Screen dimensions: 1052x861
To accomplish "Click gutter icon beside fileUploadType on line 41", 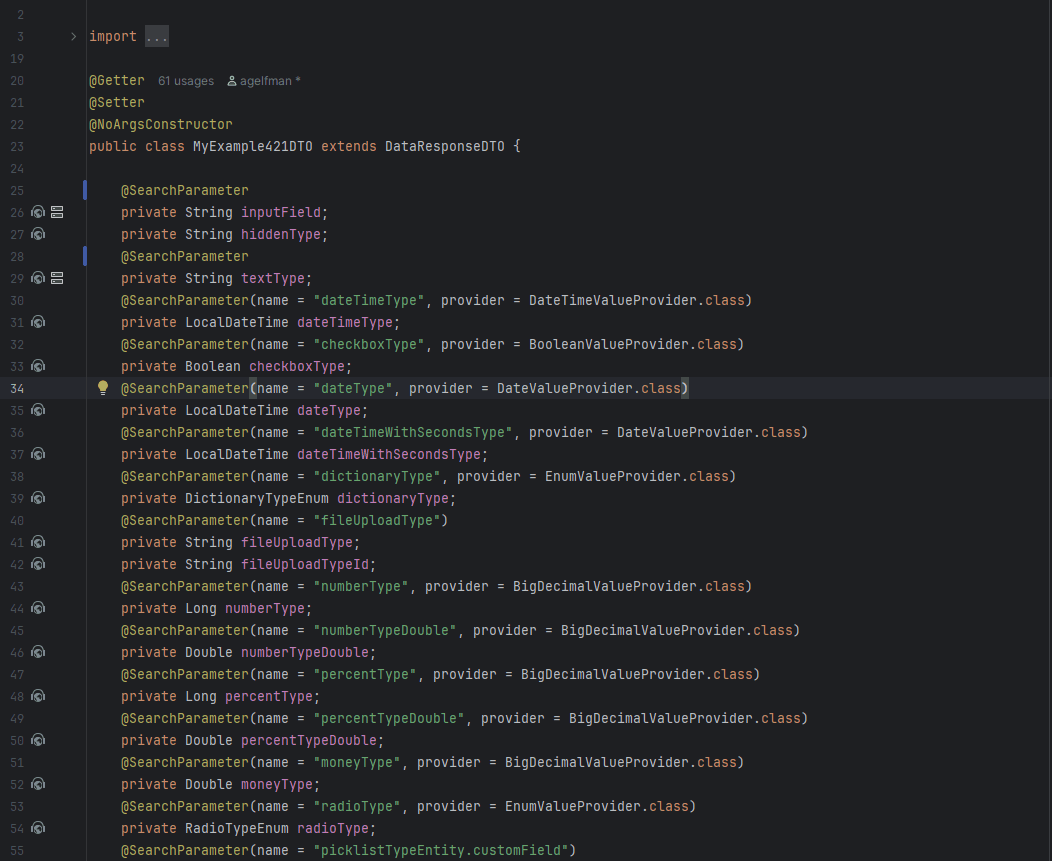I will click(x=38, y=542).
